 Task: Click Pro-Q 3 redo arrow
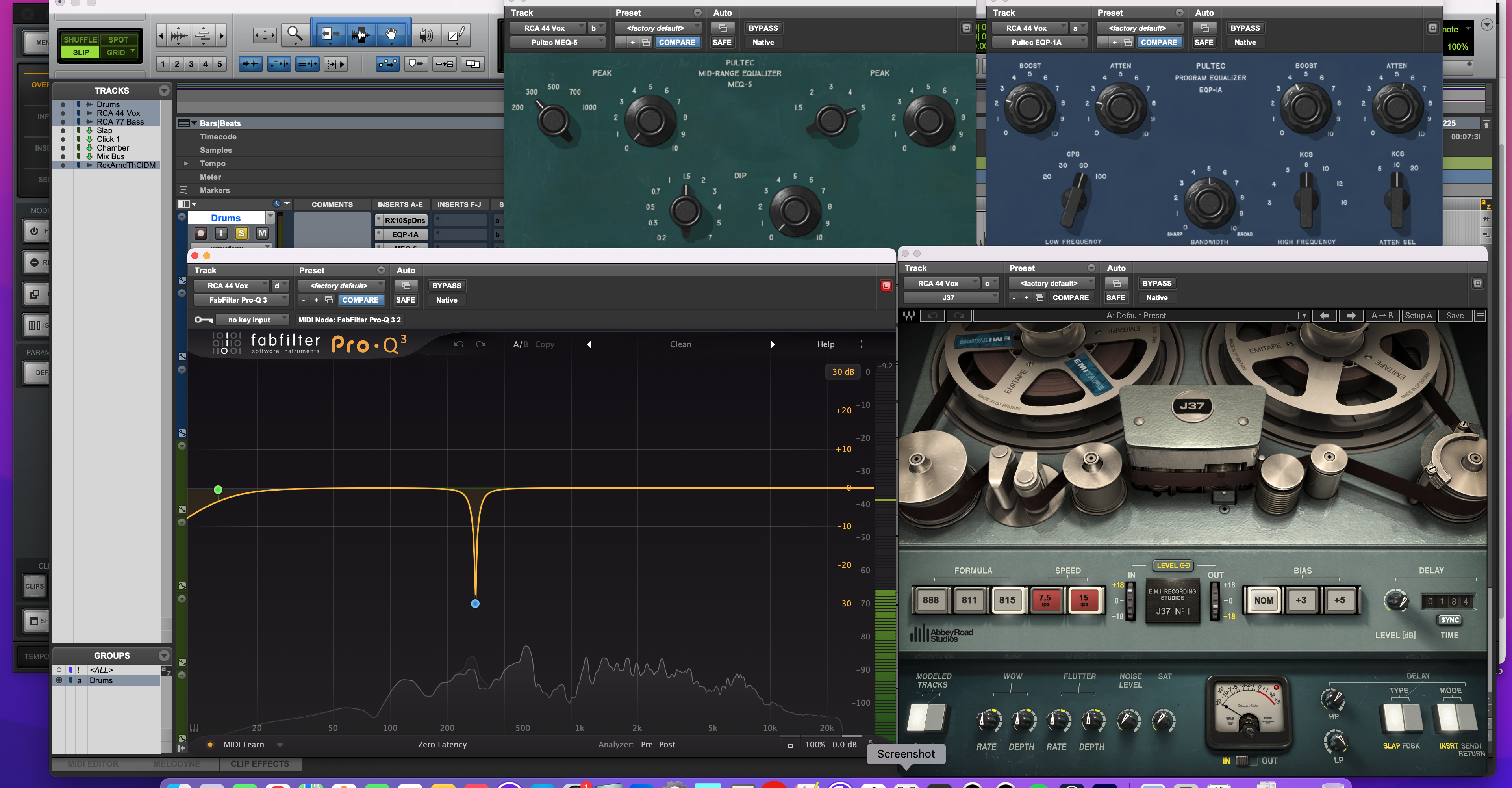(x=481, y=344)
